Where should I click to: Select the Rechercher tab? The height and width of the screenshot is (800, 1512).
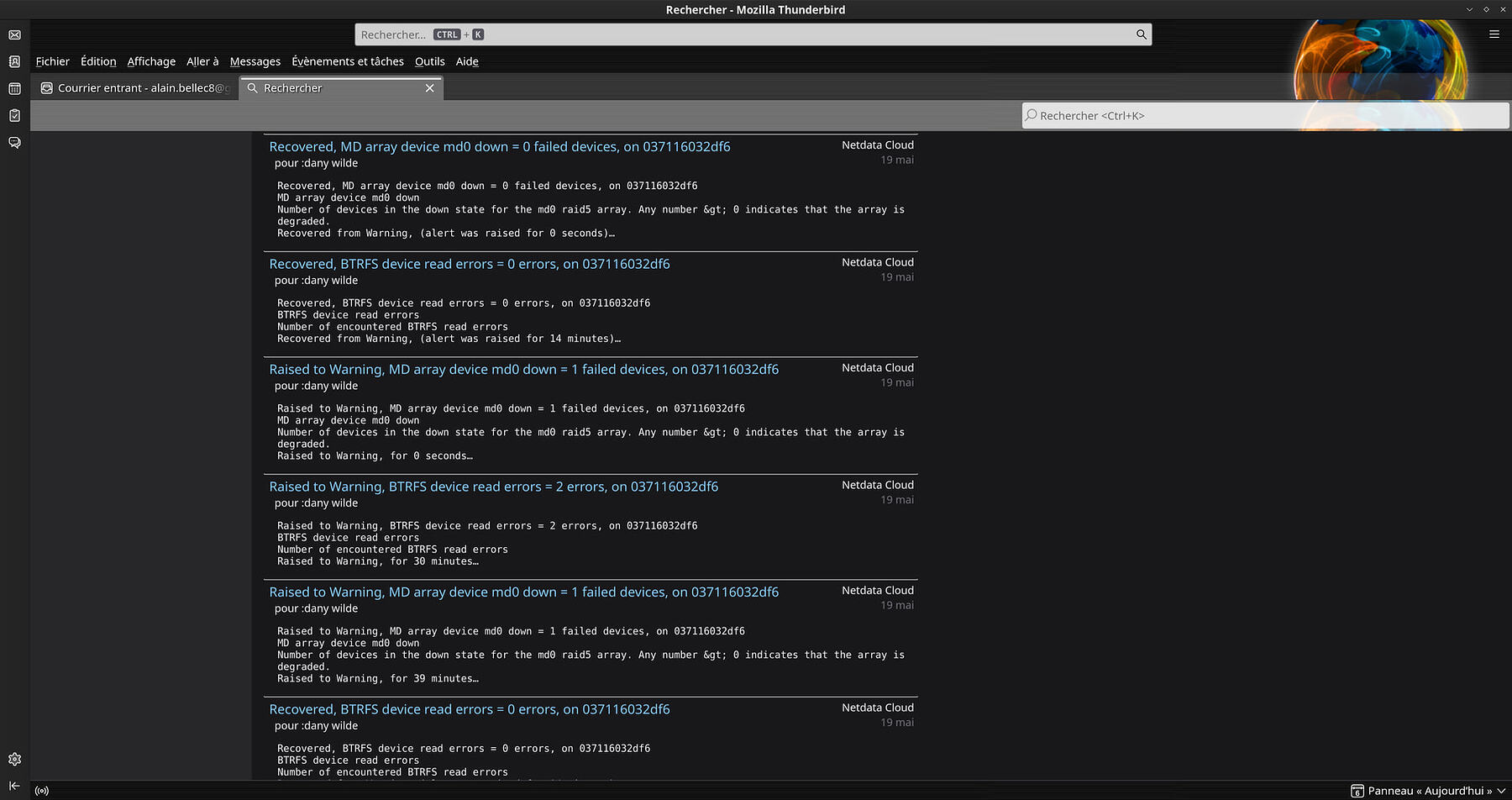coord(341,88)
